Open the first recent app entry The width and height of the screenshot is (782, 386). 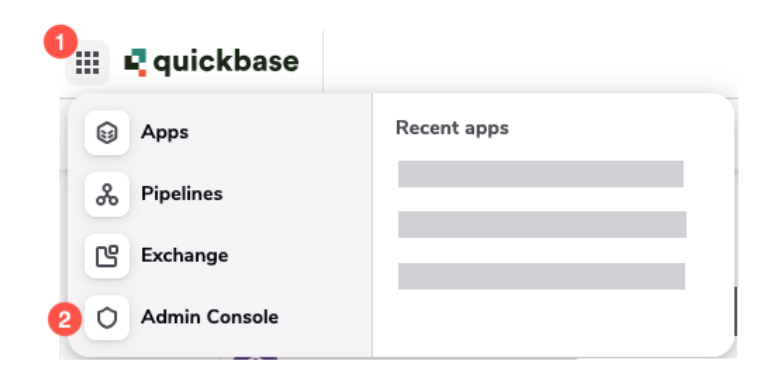(541, 174)
